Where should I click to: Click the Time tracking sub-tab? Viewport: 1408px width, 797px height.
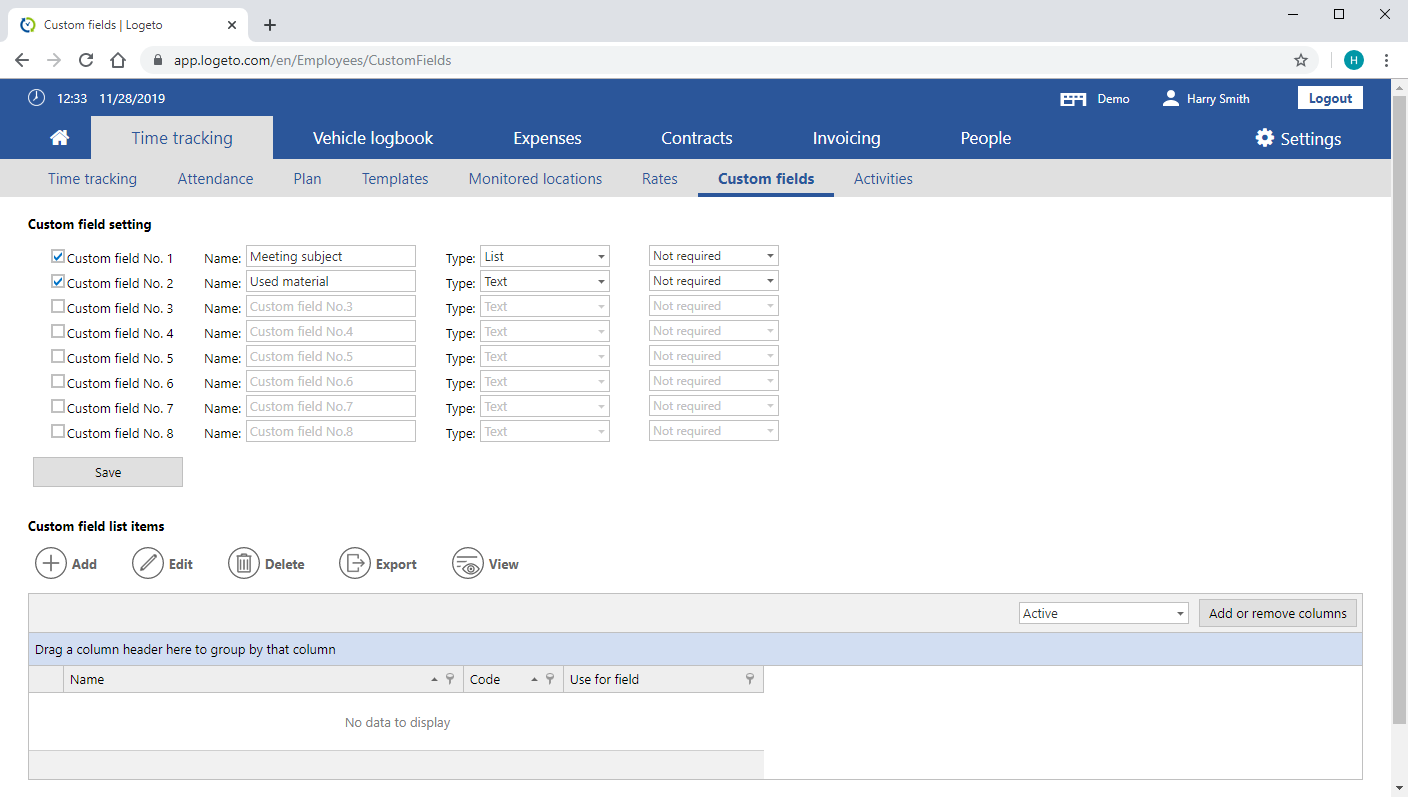[x=92, y=179]
